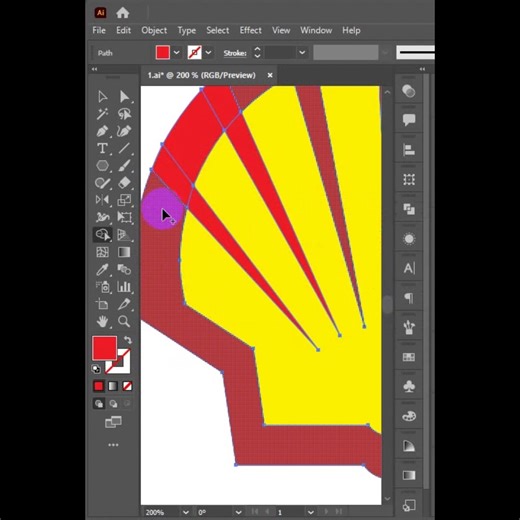Open the Effect menu
Screen dimensions: 520x520
(x=251, y=30)
